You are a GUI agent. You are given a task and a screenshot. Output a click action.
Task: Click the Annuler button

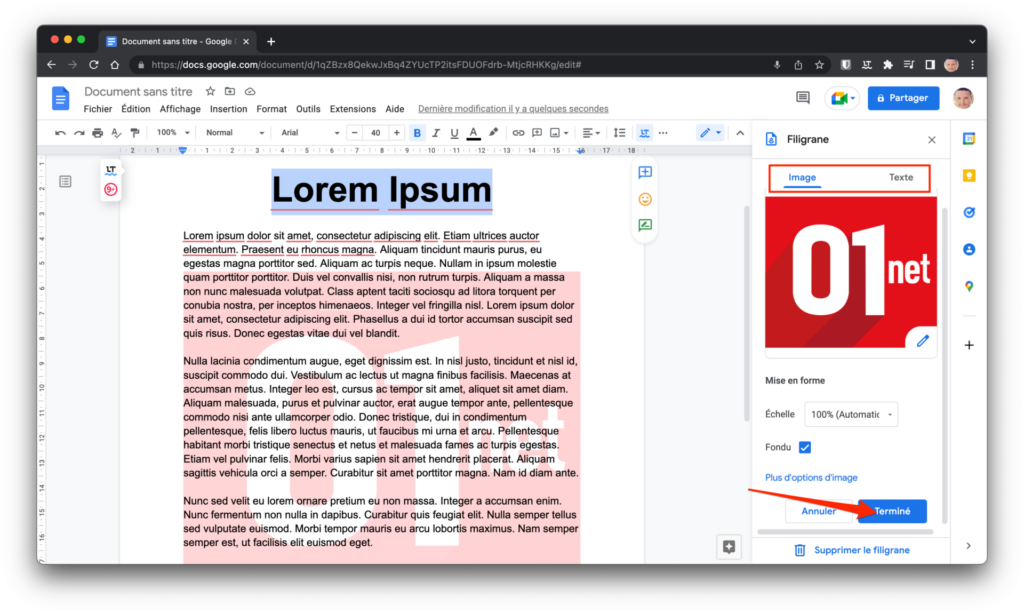(x=818, y=511)
